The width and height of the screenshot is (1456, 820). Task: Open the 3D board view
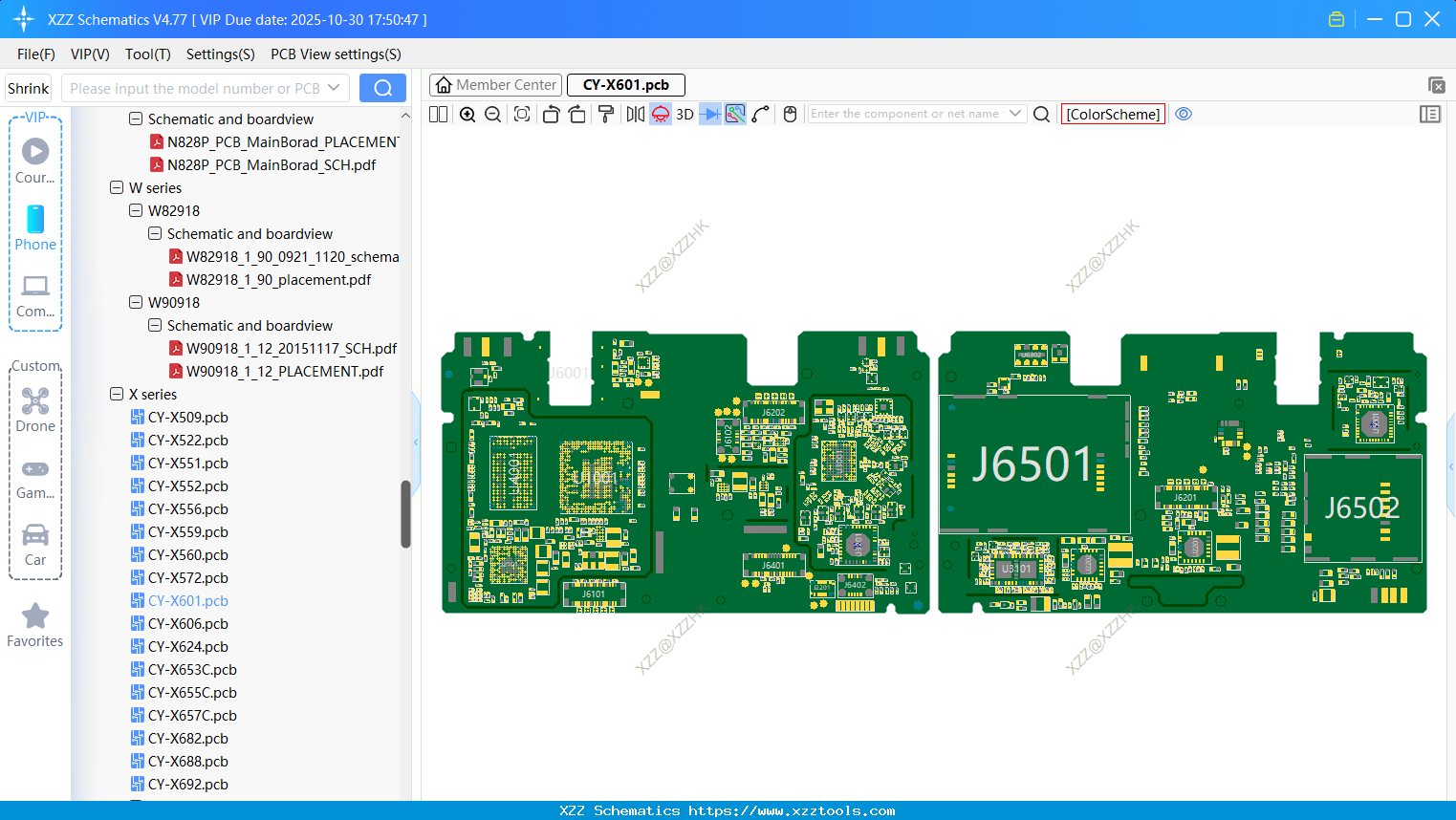tap(685, 115)
